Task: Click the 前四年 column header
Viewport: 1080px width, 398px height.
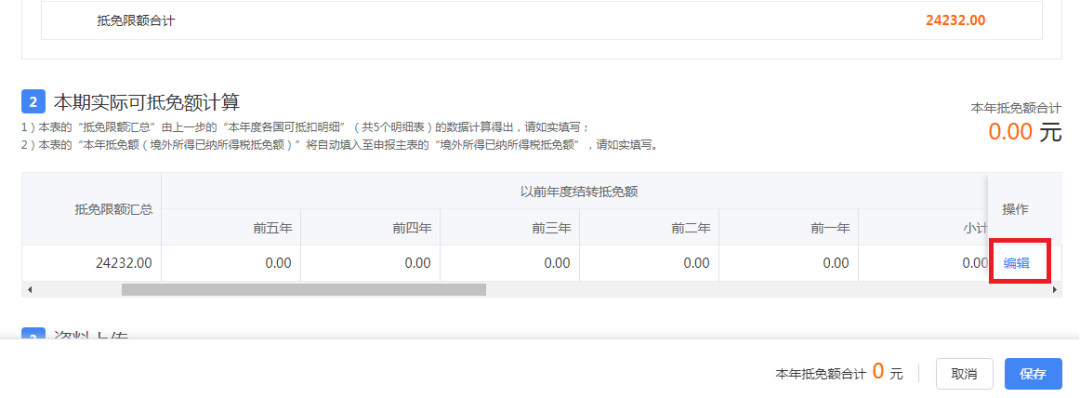Action: (x=371, y=228)
